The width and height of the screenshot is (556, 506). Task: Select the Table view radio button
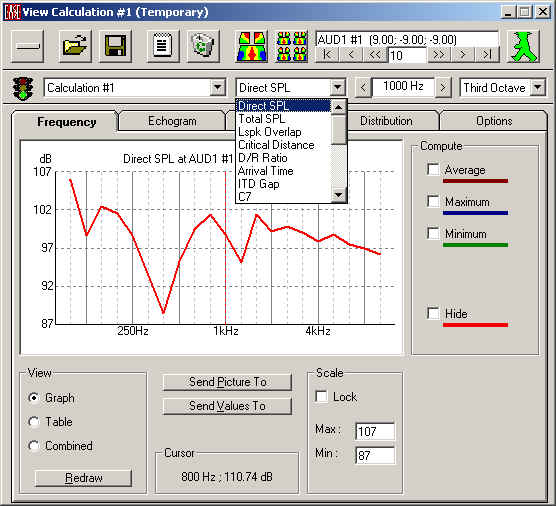pyautogui.click(x=34, y=422)
